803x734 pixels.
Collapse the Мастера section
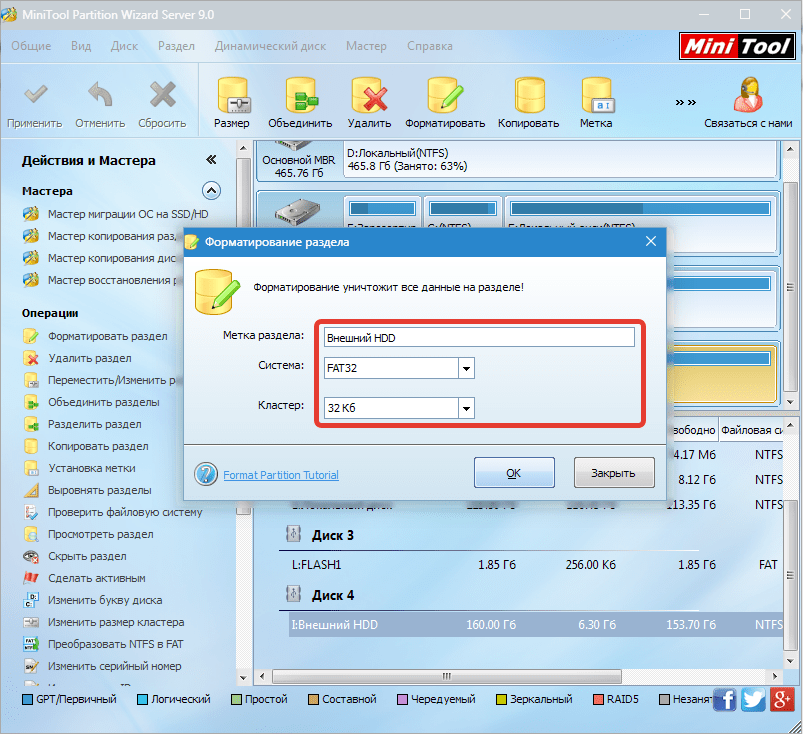[211, 190]
